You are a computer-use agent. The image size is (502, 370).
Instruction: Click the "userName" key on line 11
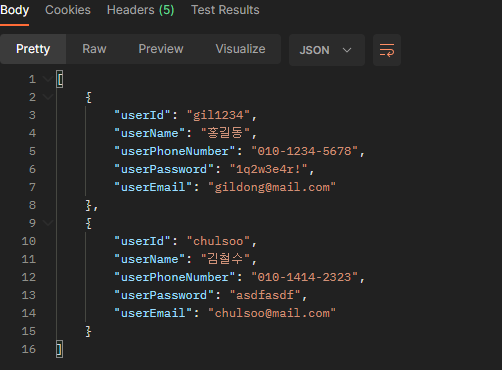coord(149,259)
